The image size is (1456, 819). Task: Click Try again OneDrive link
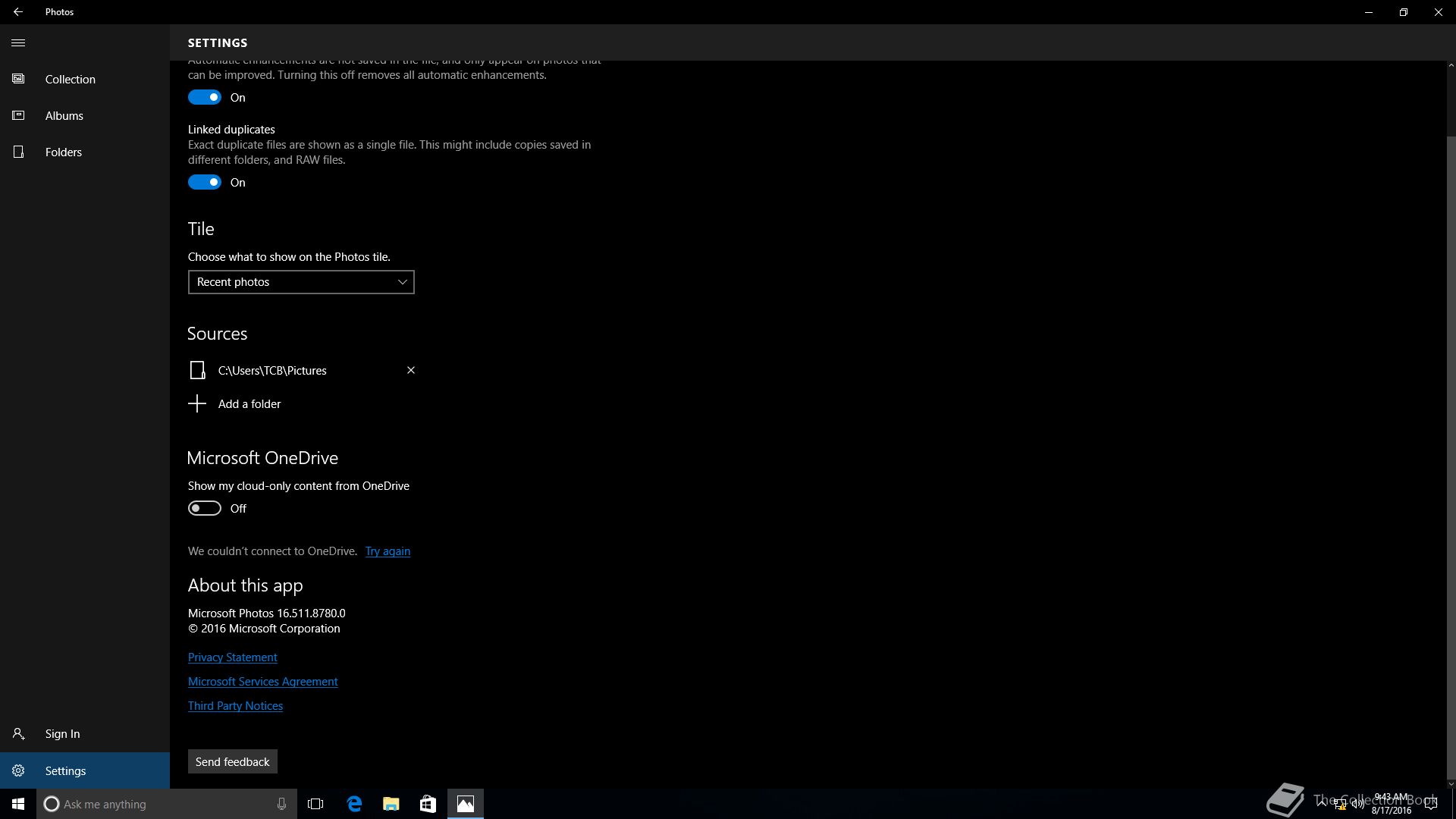(388, 551)
